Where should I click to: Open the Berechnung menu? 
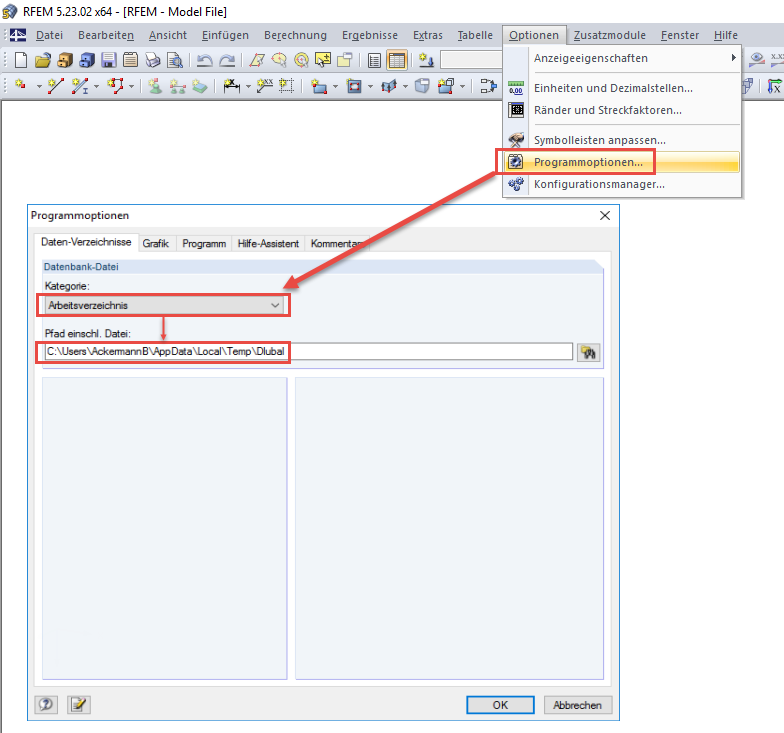coord(296,35)
